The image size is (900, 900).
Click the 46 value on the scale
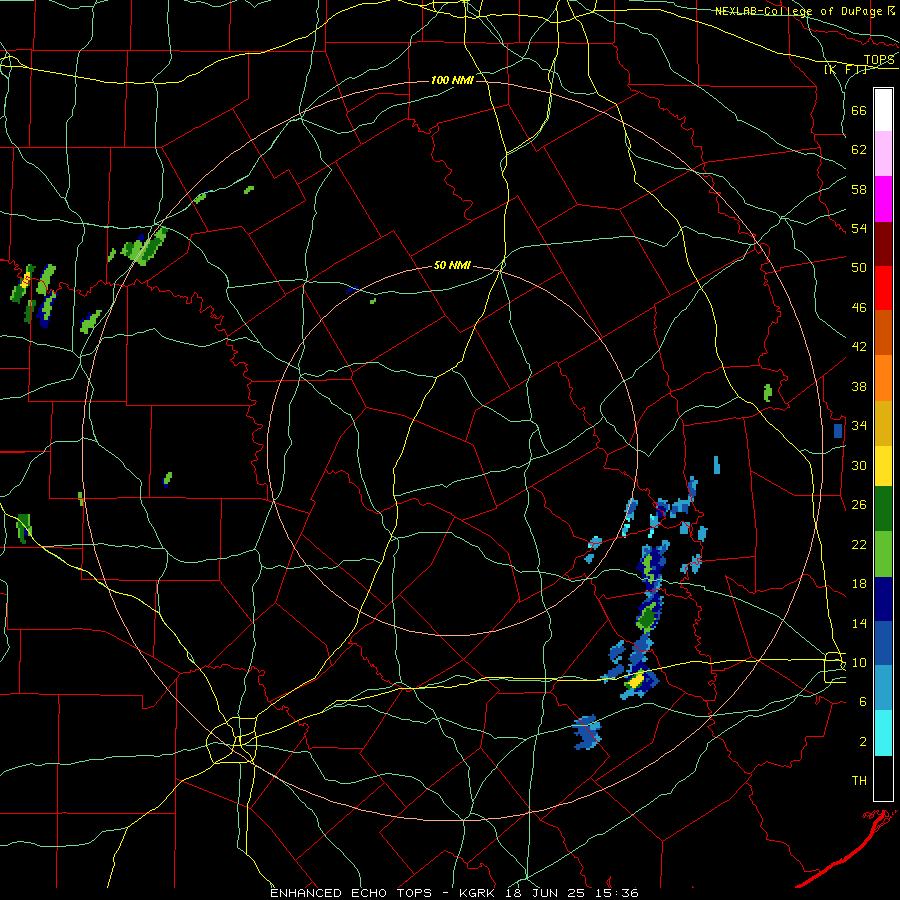click(859, 308)
